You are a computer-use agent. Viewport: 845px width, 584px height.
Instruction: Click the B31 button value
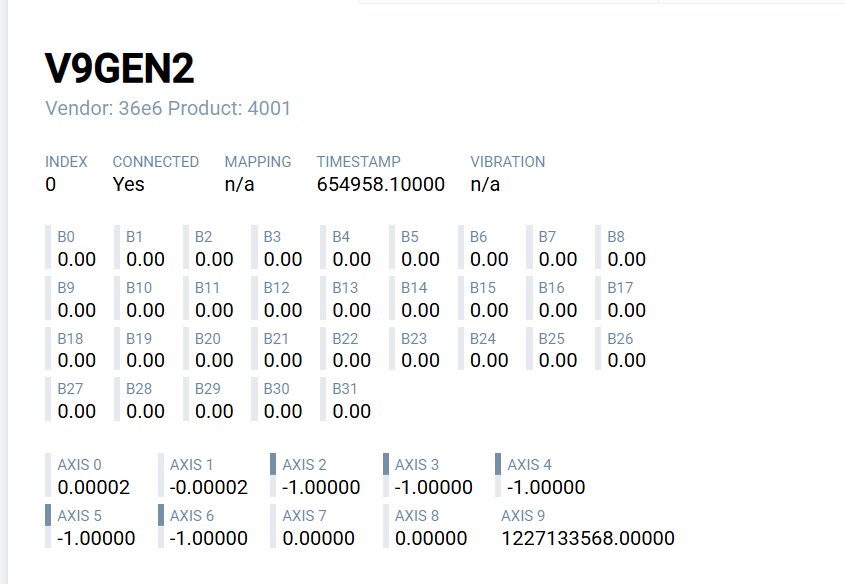tap(351, 411)
